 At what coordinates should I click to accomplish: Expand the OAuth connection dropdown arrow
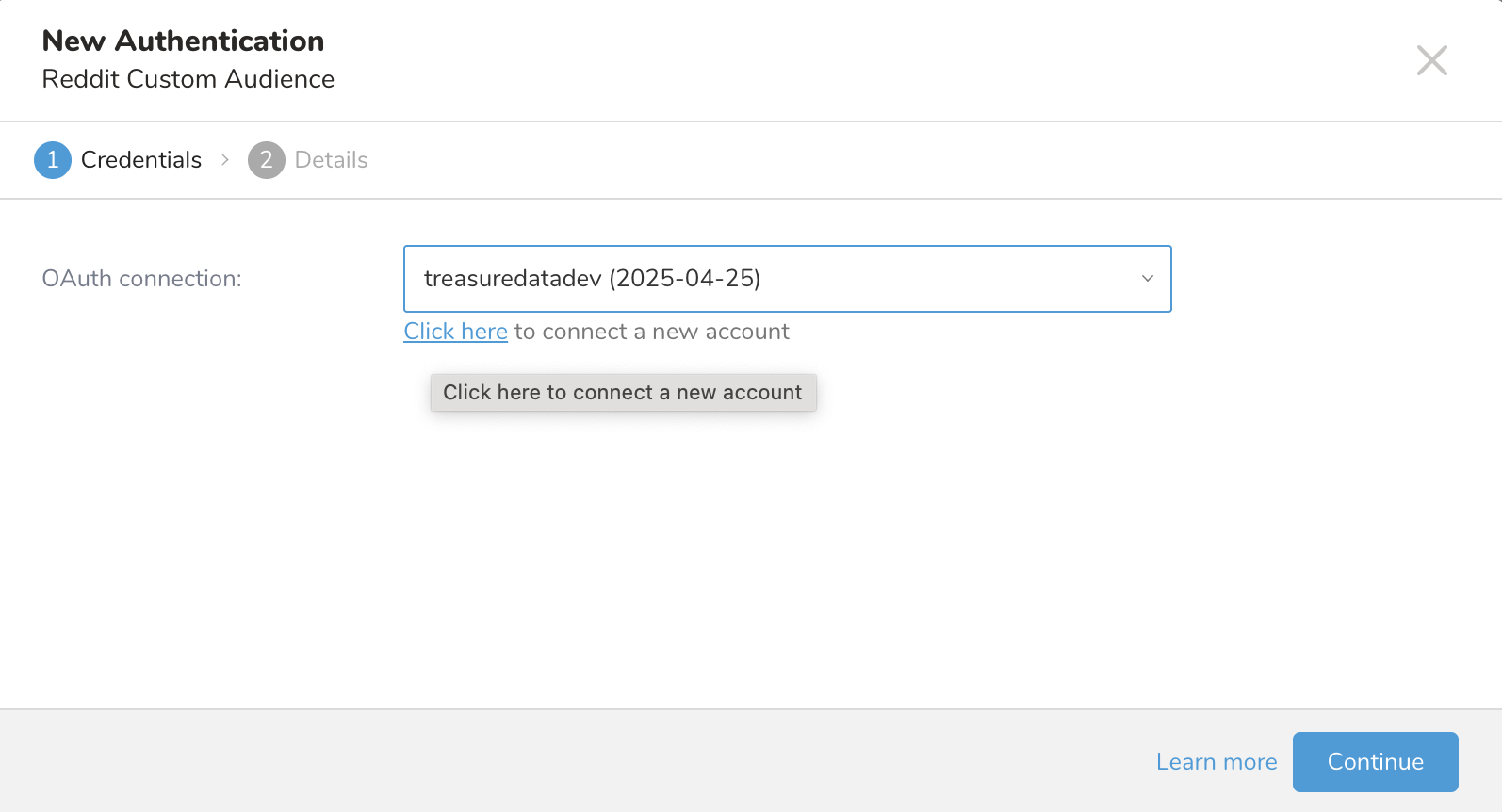point(1147,279)
